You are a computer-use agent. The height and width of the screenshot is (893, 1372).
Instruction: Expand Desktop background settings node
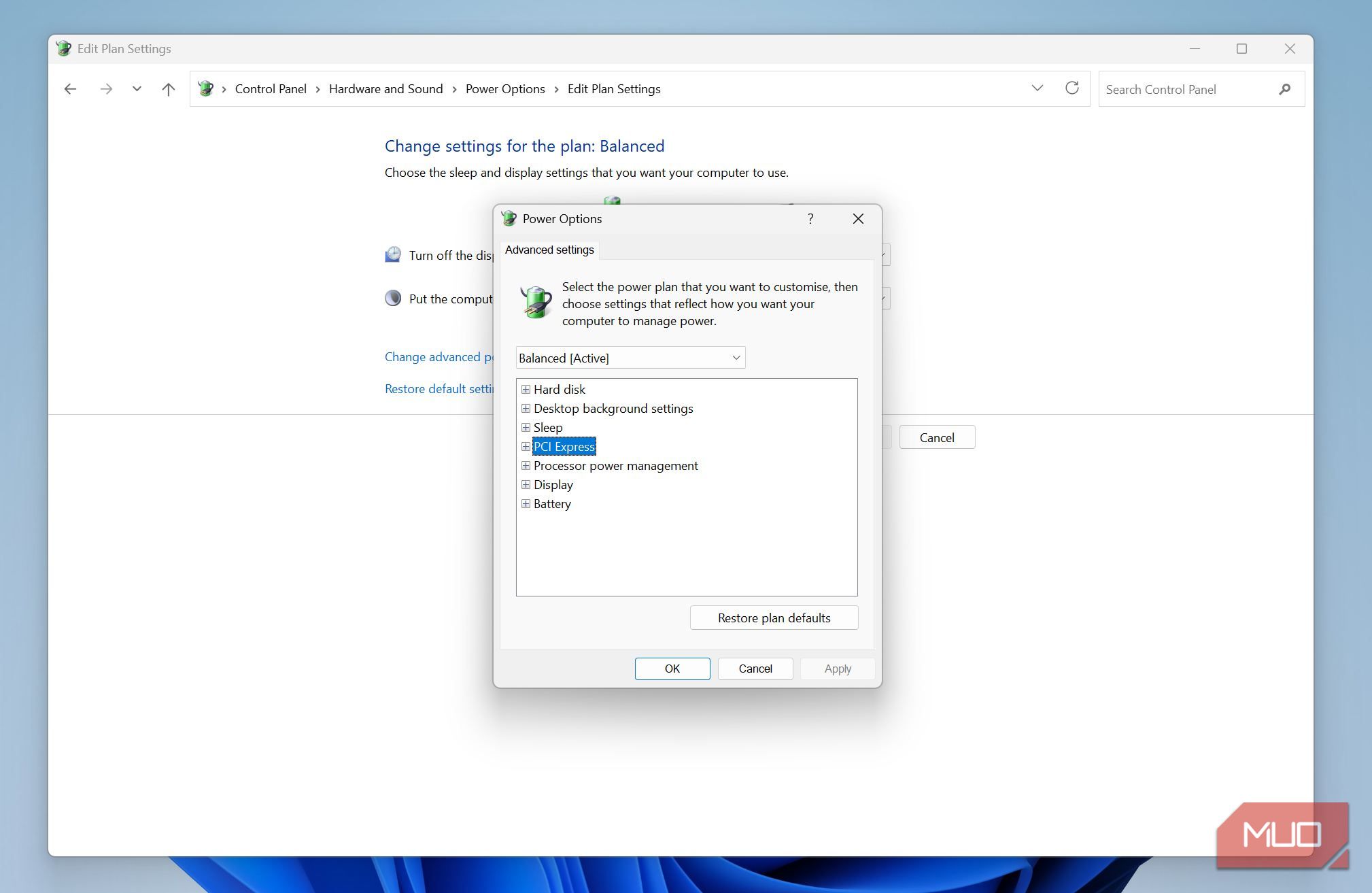[526, 408]
